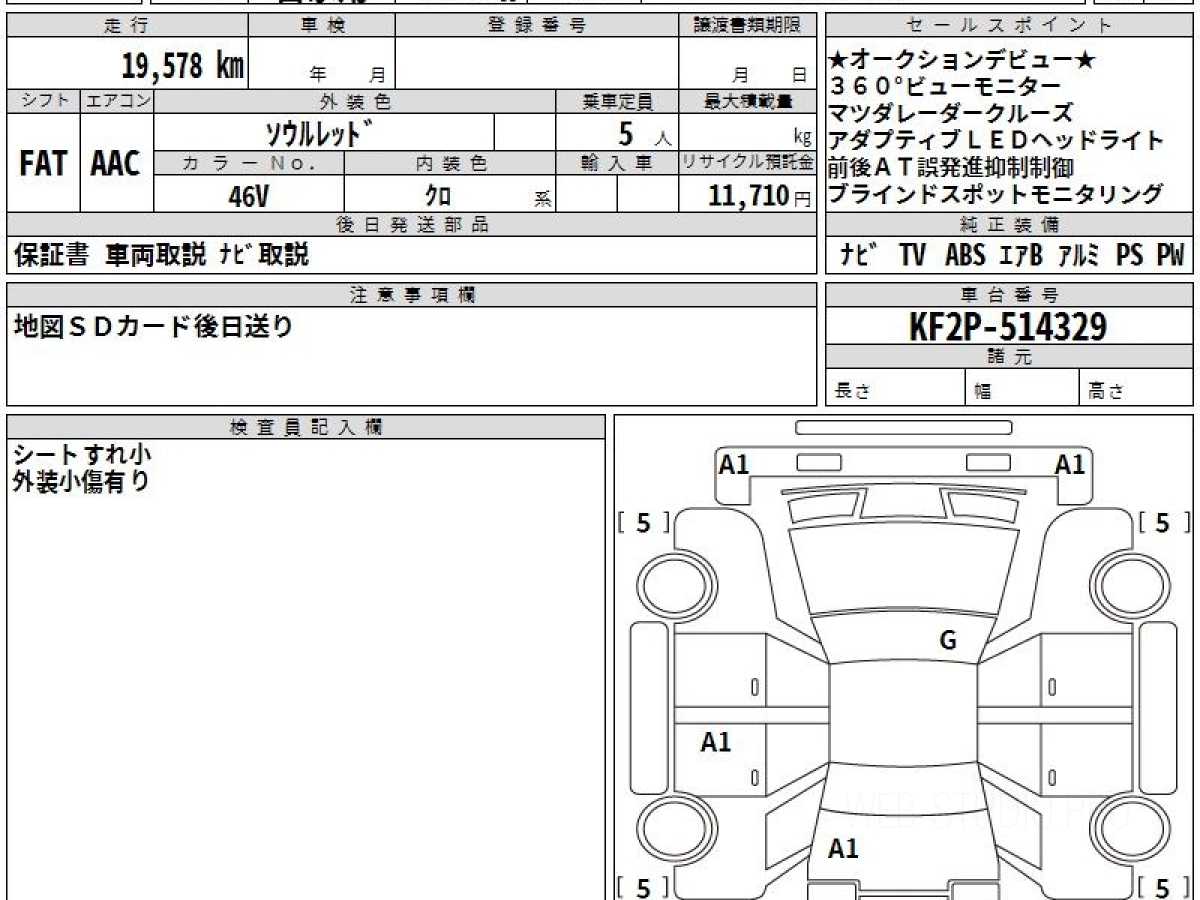Click the 車台番号 header
The image size is (1200, 900).
click(x=1010, y=294)
